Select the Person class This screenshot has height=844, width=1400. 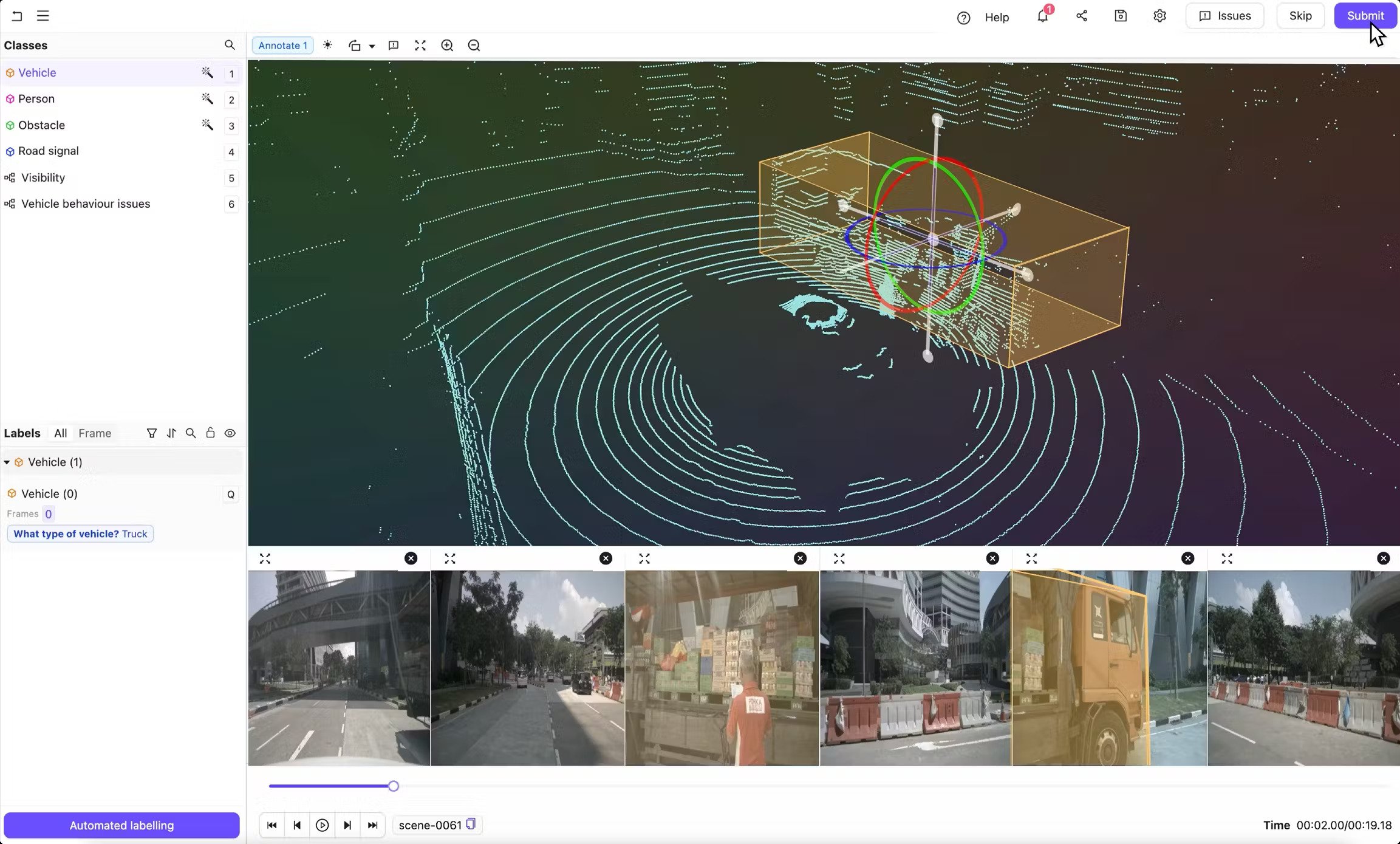[x=36, y=98]
